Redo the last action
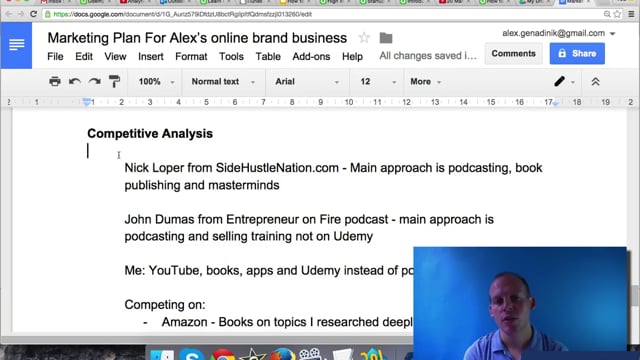Screen dimensions: 640x360 [94, 81]
